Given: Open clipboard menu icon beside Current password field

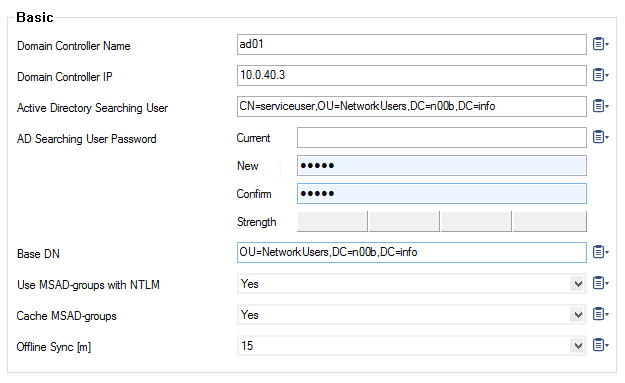Looking at the screenshot, I should [601, 137].
